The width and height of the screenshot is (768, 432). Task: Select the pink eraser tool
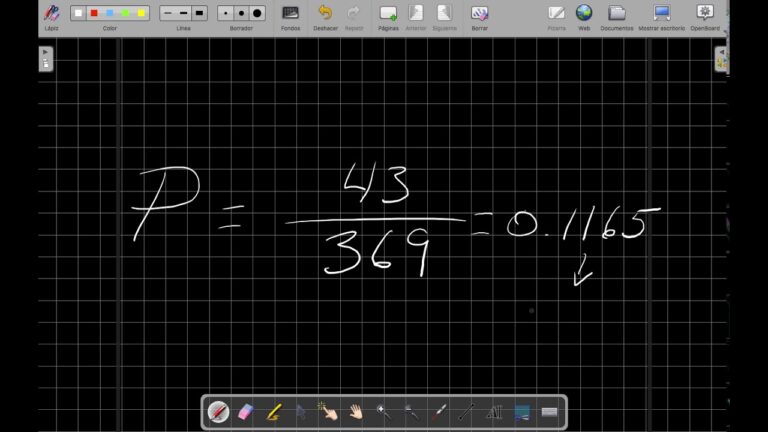[x=245, y=412]
